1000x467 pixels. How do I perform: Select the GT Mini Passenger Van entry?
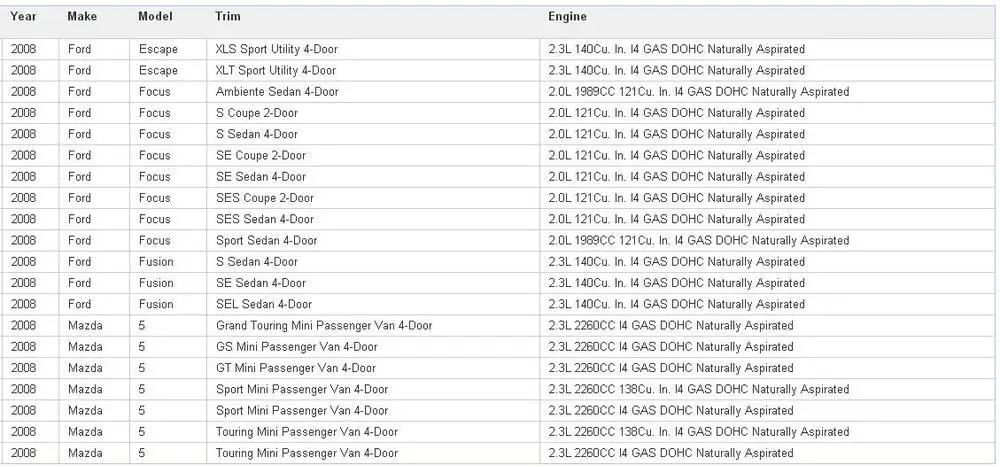click(x=296, y=368)
